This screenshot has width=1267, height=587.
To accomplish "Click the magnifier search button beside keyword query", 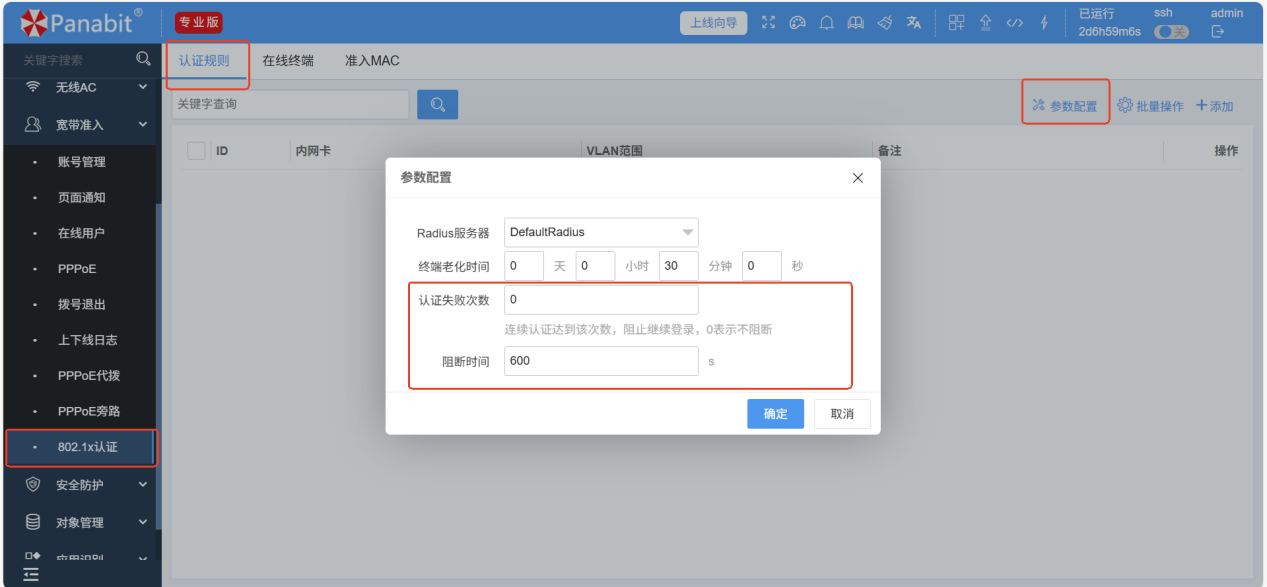I will coord(437,104).
